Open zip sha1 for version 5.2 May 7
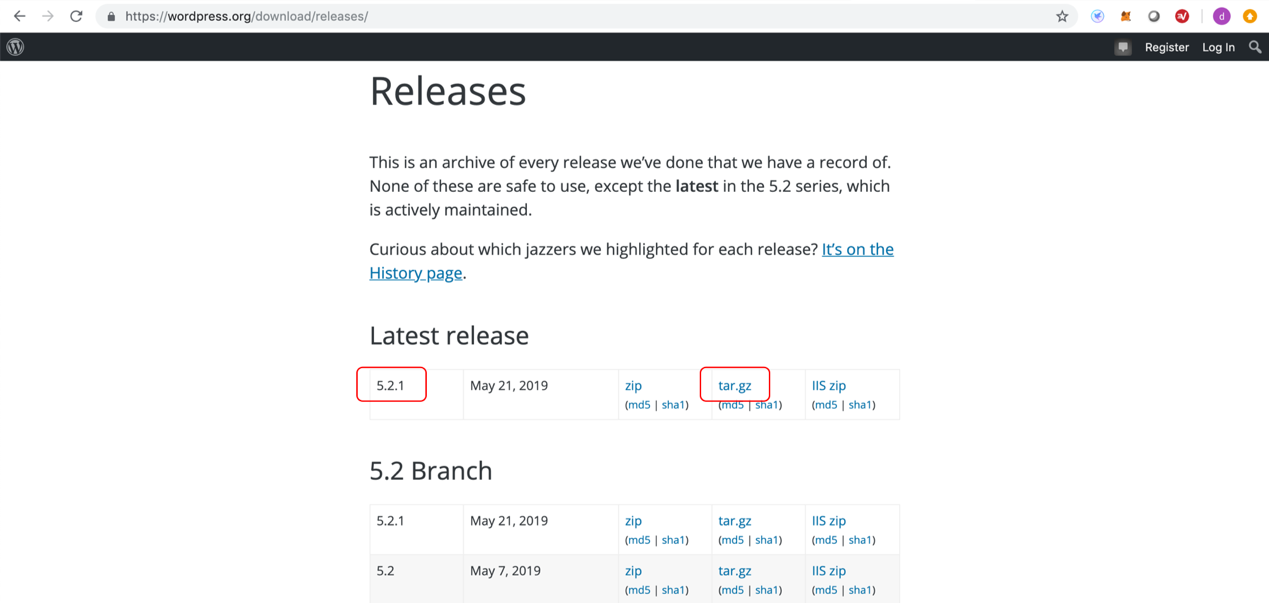Viewport: 1269px width, 603px height. click(673, 590)
